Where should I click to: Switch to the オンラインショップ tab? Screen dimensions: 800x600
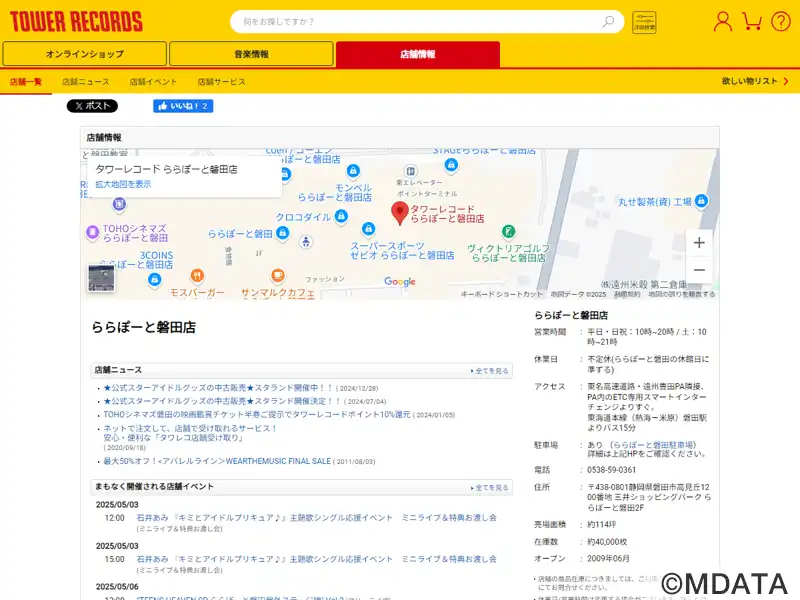85,54
